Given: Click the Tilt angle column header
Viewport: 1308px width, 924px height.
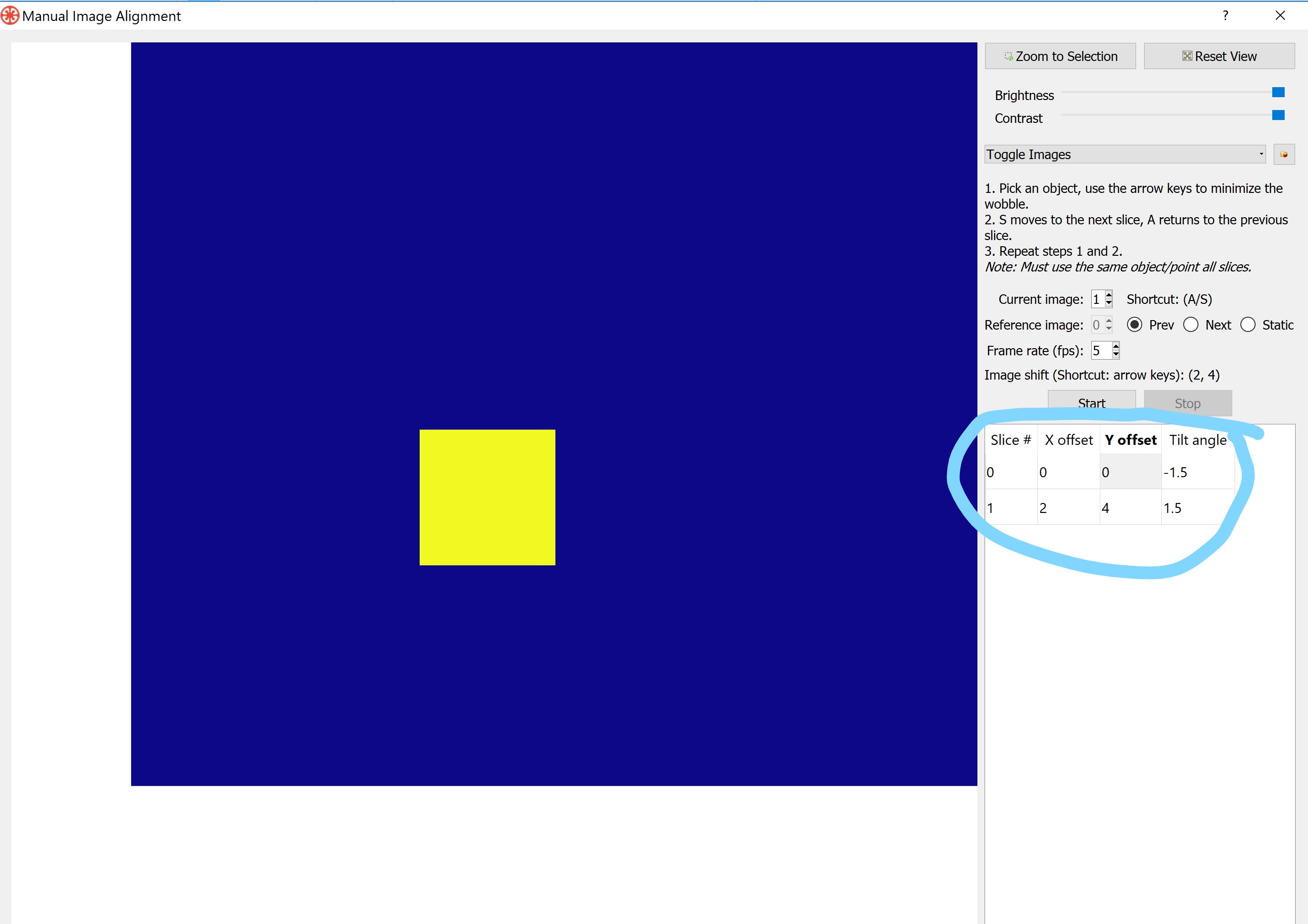Looking at the screenshot, I should pos(1197,439).
